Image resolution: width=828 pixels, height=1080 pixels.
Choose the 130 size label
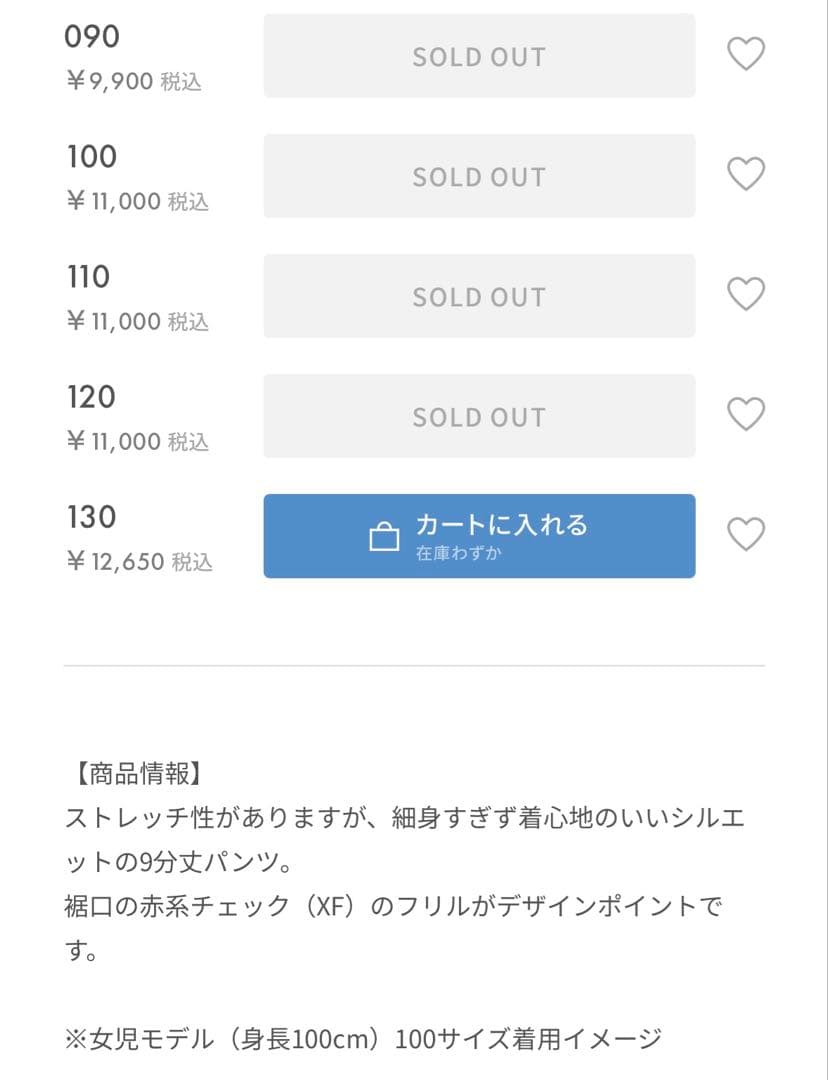[x=92, y=517]
